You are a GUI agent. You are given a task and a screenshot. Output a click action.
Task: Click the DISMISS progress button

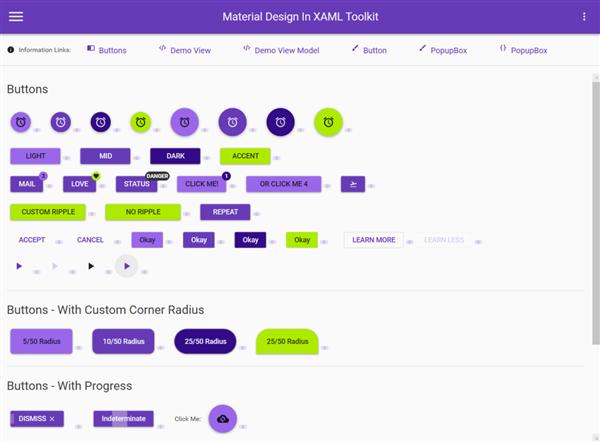coord(37,419)
